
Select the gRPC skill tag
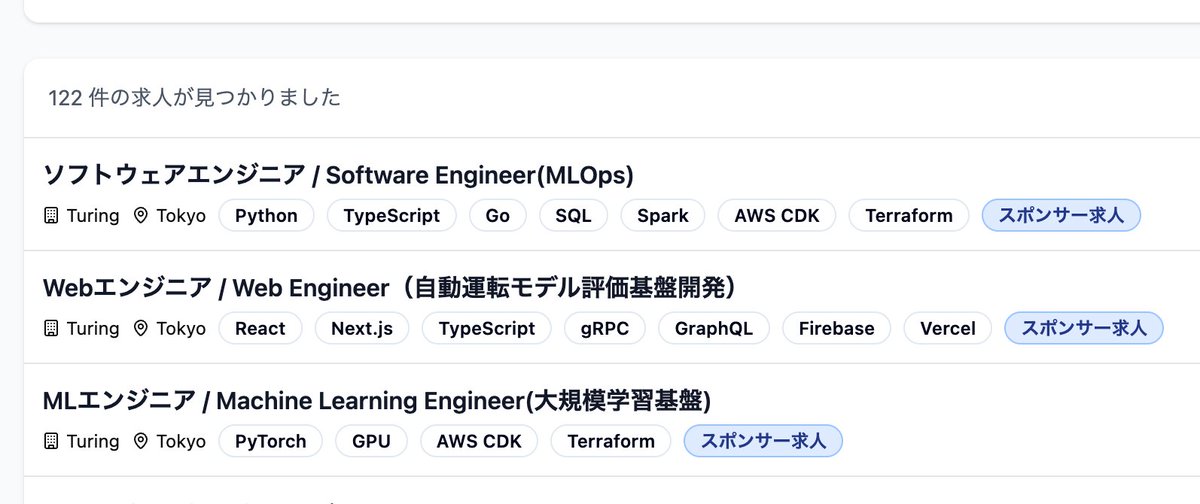point(605,328)
